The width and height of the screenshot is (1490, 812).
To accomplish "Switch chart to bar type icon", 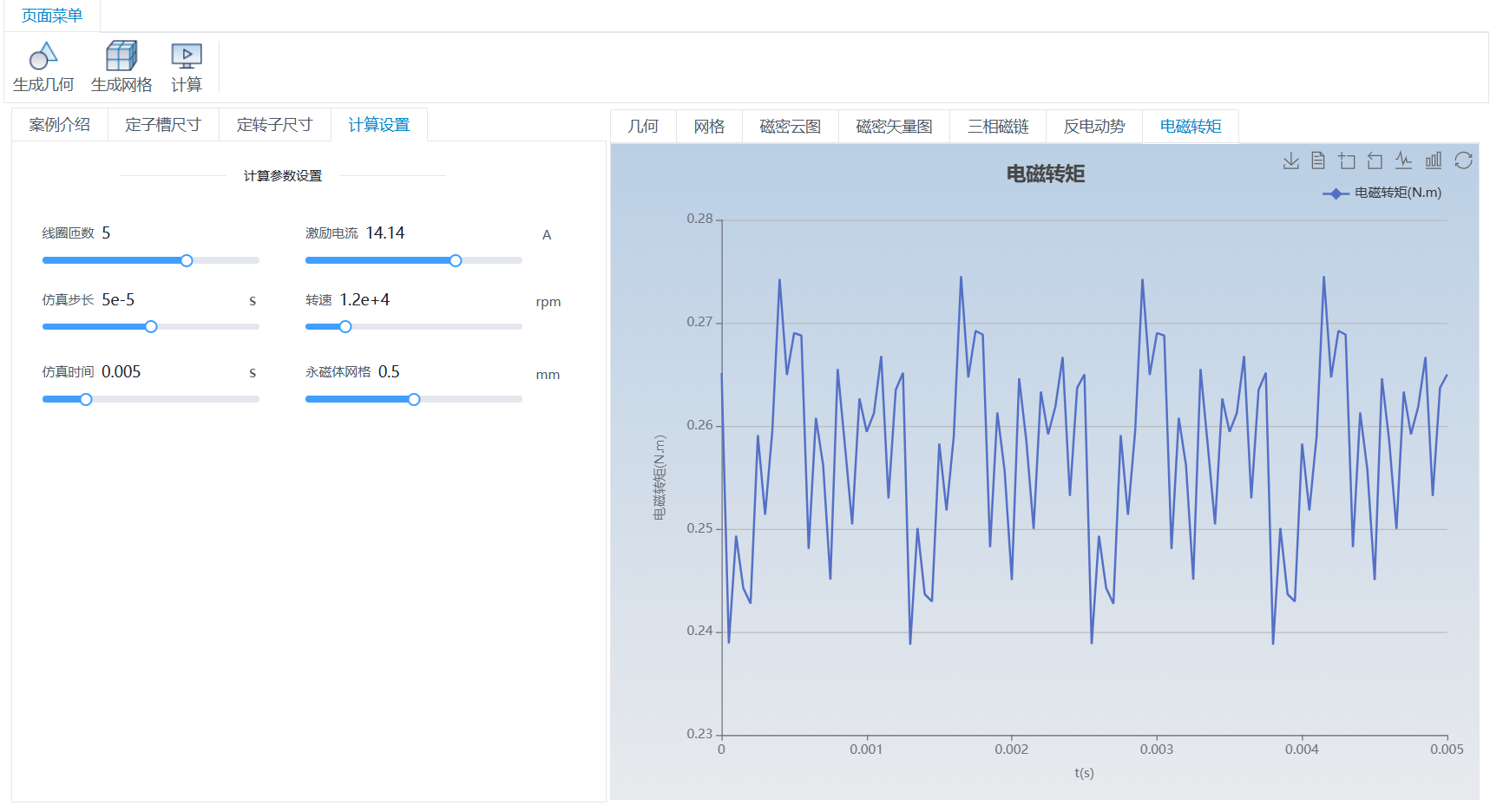I will (x=1434, y=160).
